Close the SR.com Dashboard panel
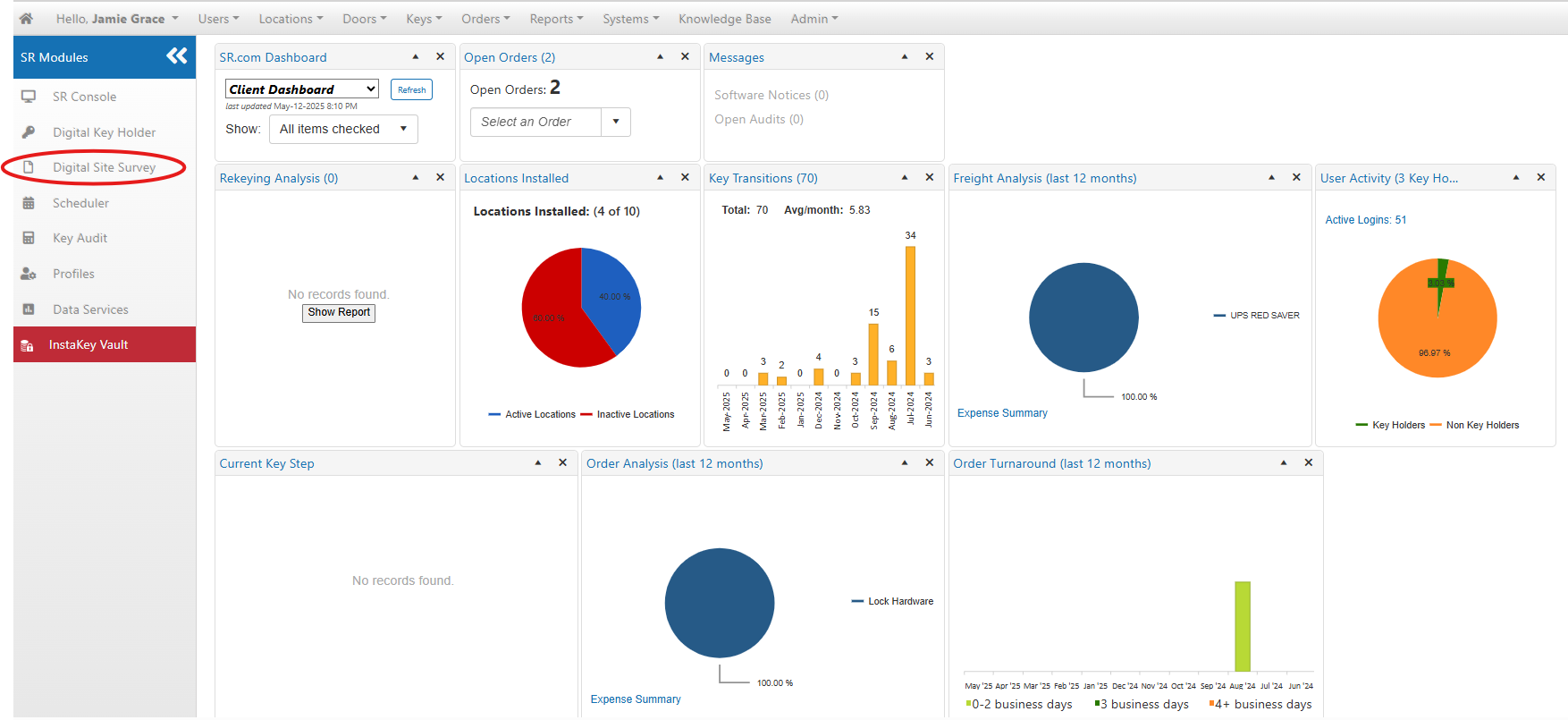1568x720 pixels. pyautogui.click(x=440, y=56)
